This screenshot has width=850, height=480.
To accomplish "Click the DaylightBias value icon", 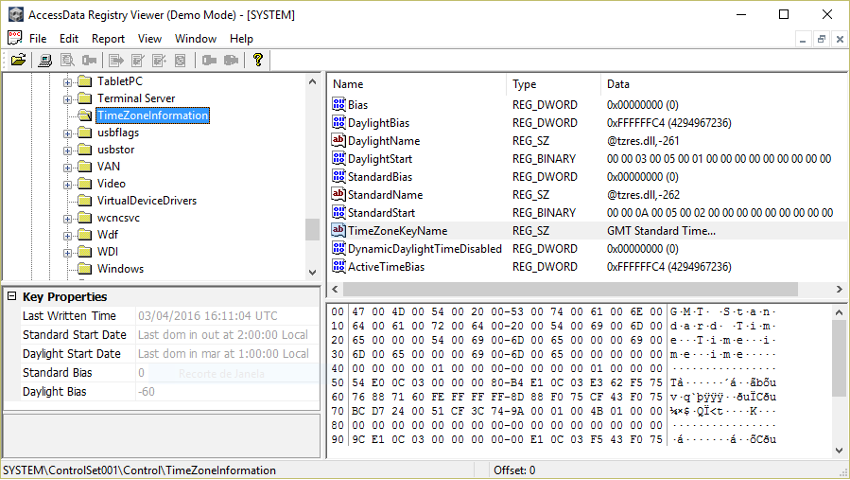I will (x=339, y=122).
